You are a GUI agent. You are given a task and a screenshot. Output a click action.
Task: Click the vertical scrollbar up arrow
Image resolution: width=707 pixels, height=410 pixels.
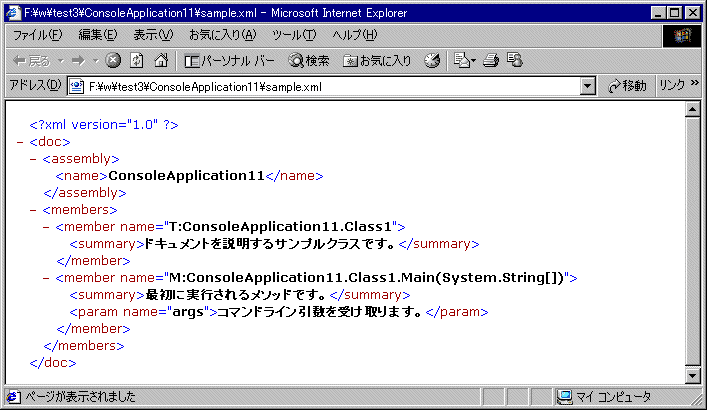693,109
